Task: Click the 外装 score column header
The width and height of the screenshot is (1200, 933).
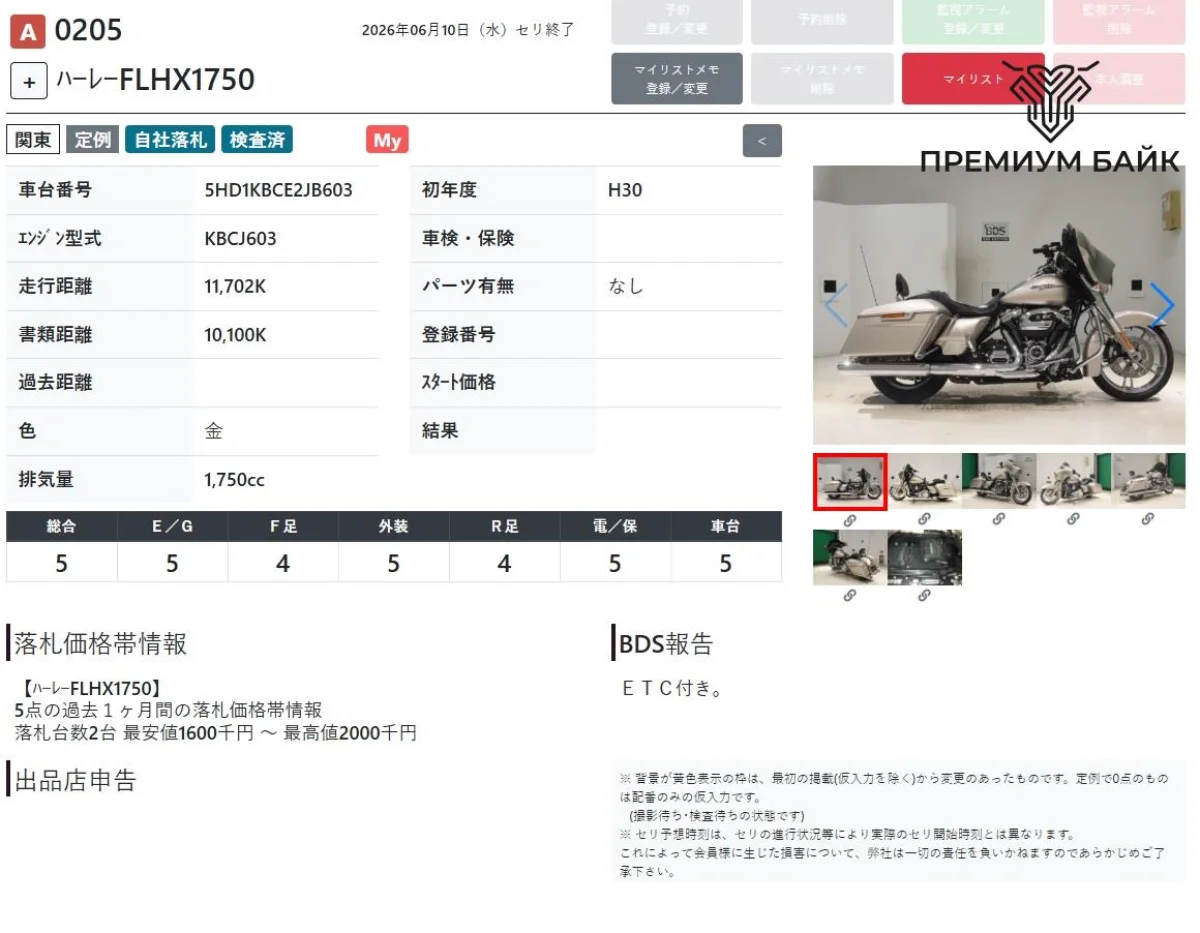Action: click(394, 526)
